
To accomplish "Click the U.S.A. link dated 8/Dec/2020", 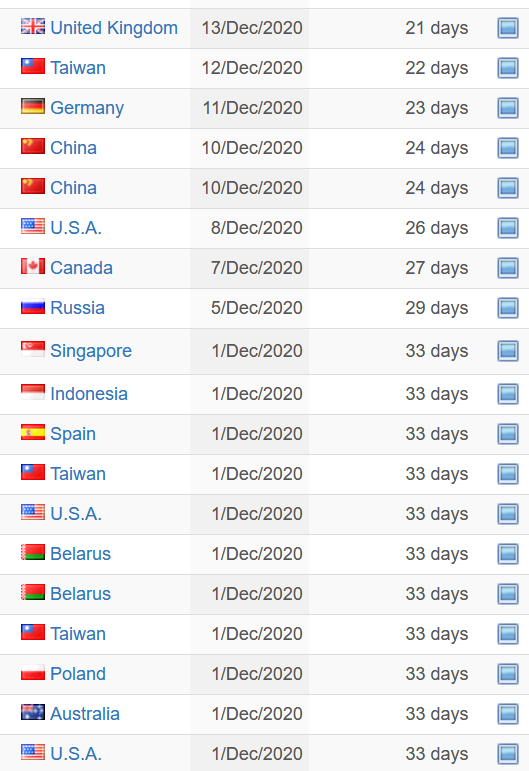I will click(x=76, y=228).
